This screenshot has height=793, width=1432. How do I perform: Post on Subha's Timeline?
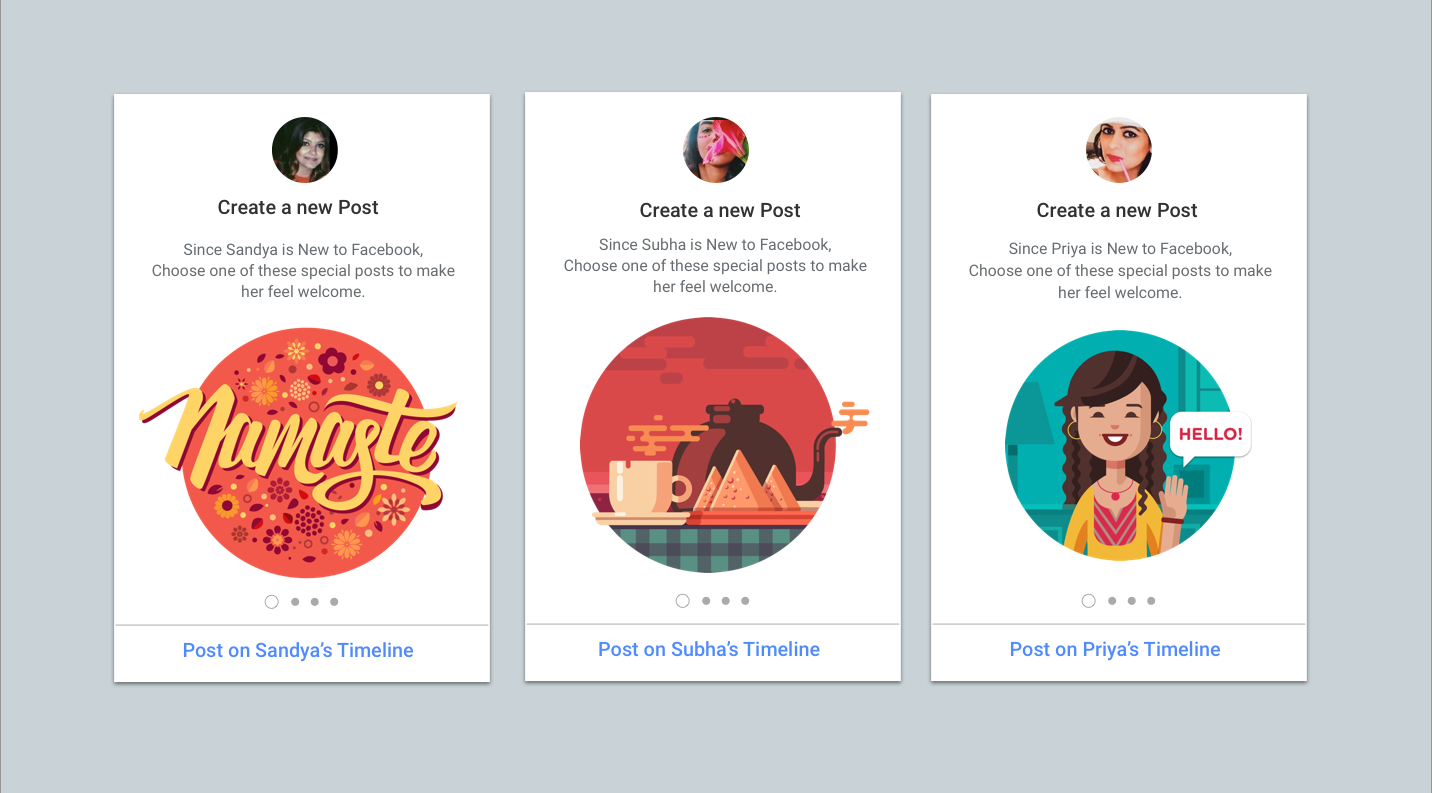[x=709, y=649]
